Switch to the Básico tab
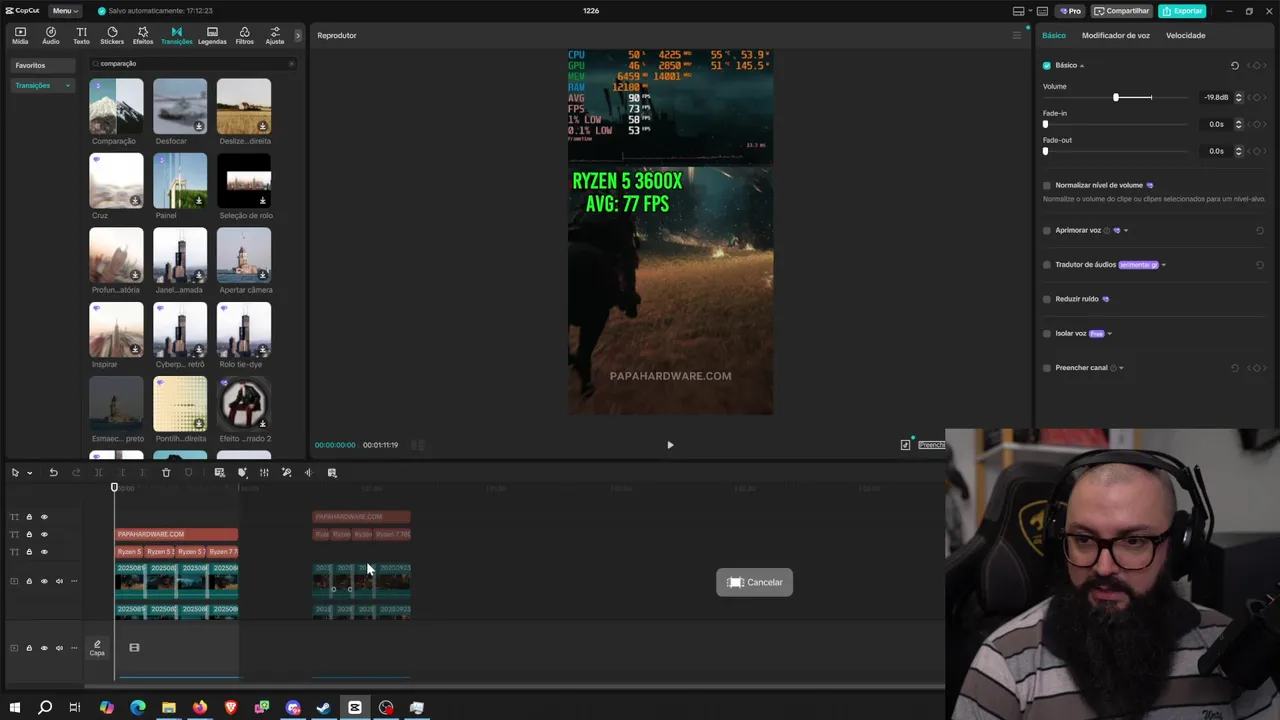Image resolution: width=1280 pixels, height=720 pixels. tap(1054, 35)
